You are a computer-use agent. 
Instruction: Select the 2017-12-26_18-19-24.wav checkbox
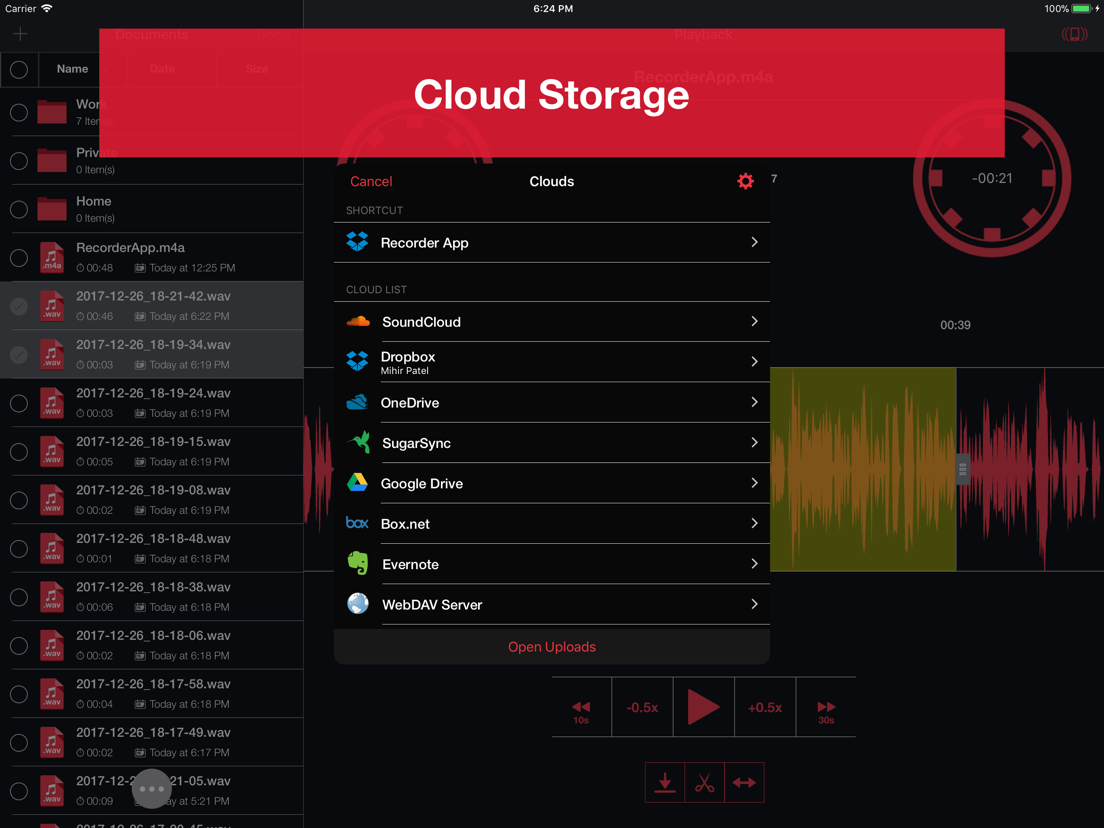tap(18, 403)
